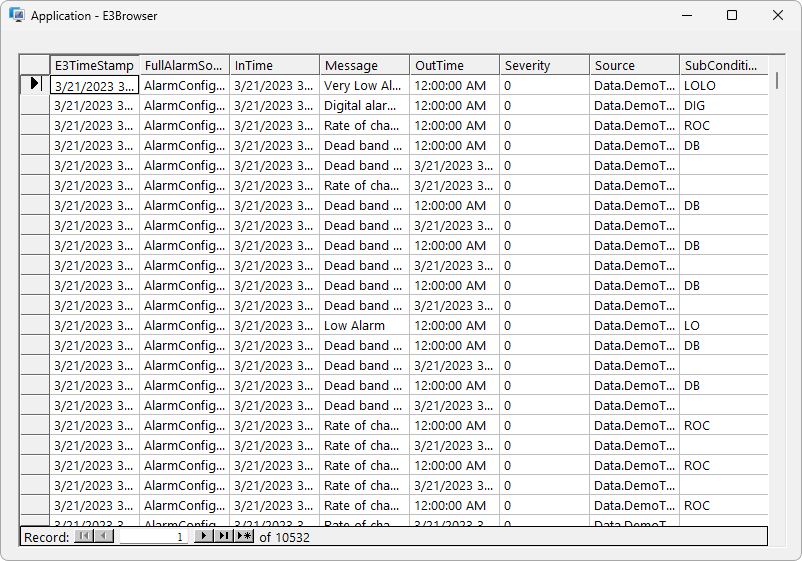Add new record asterisk icon

click(244, 536)
